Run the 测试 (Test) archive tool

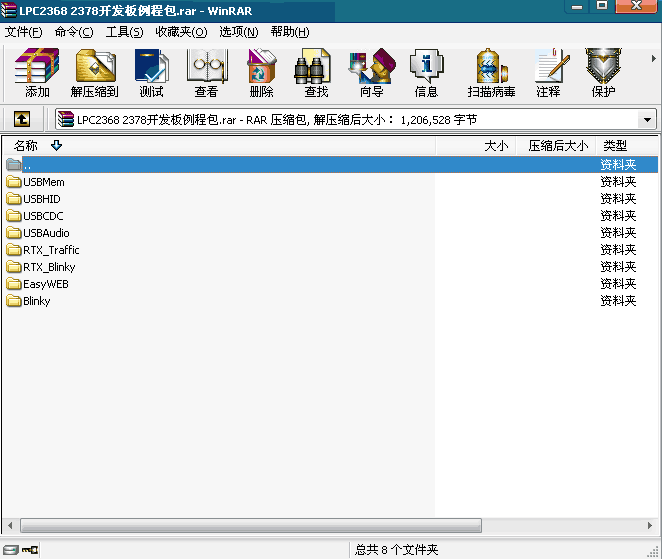click(x=152, y=73)
